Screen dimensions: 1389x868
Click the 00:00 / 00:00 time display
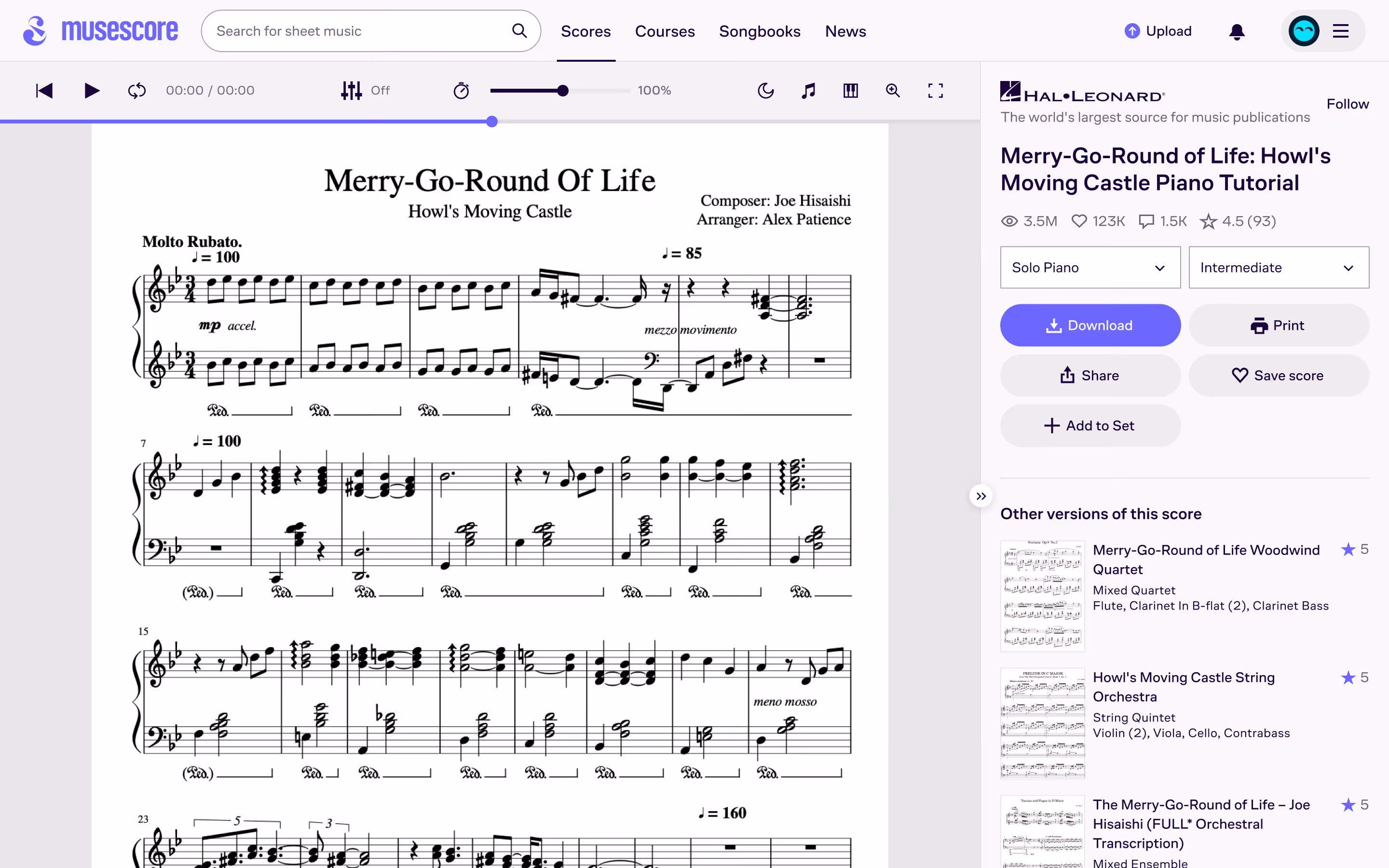(x=210, y=91)
